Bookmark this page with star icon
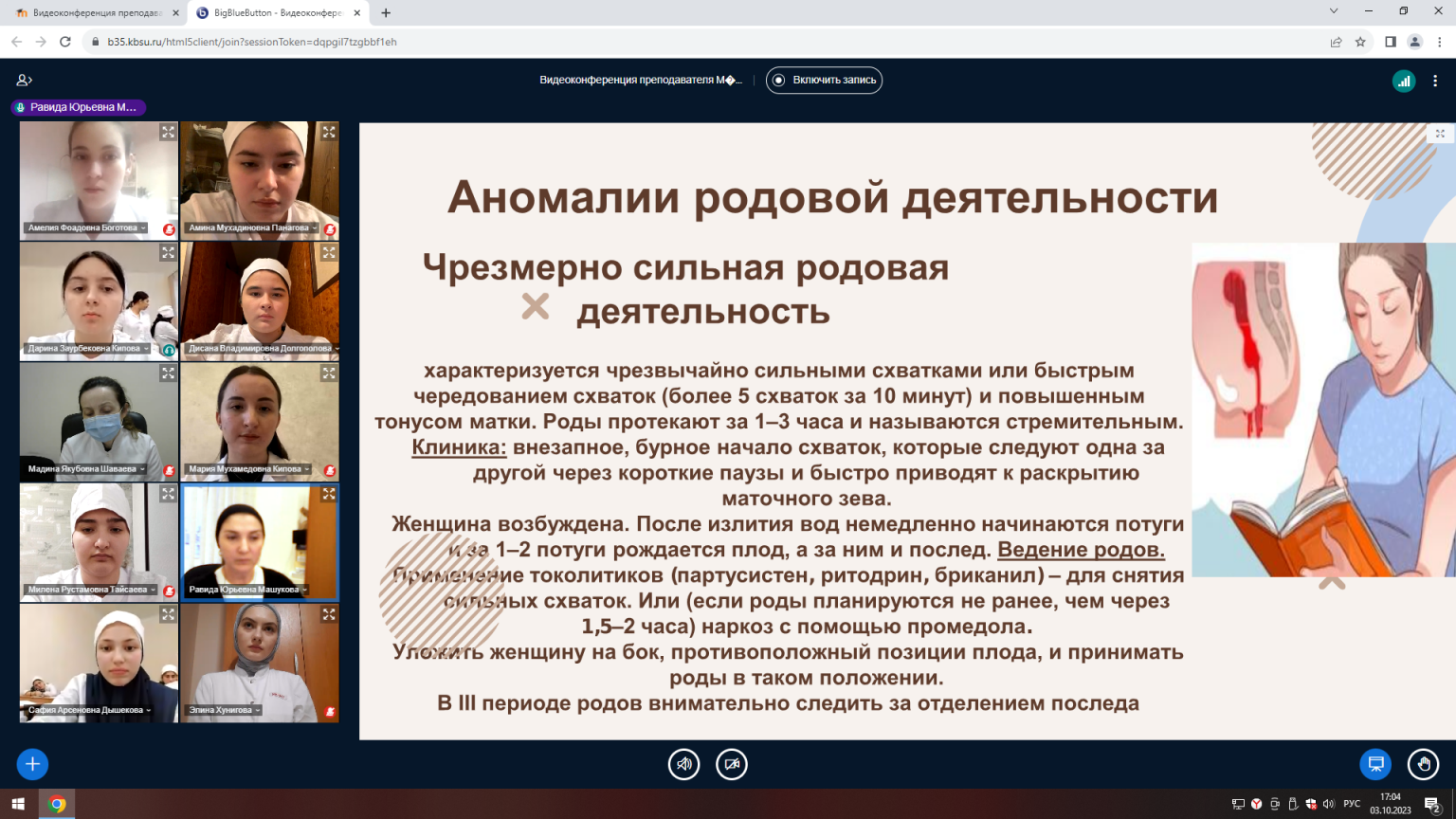 (x=1361, y=42)
